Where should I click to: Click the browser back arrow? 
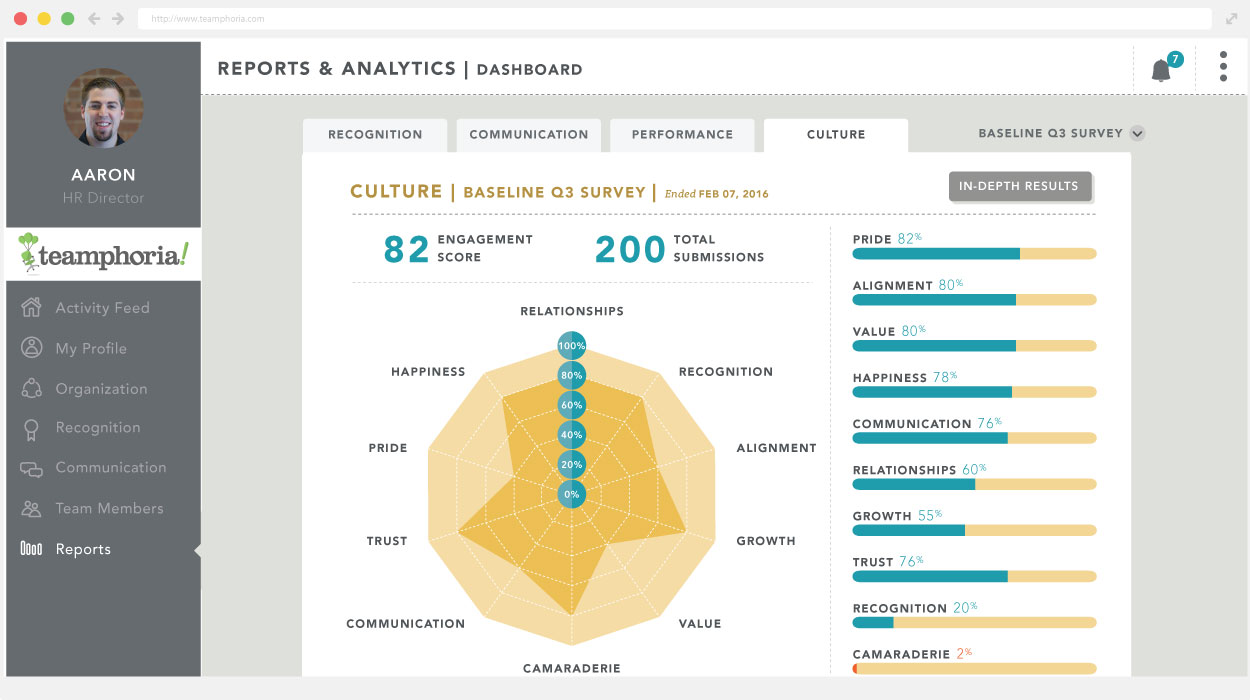click(x=95, y=19)
